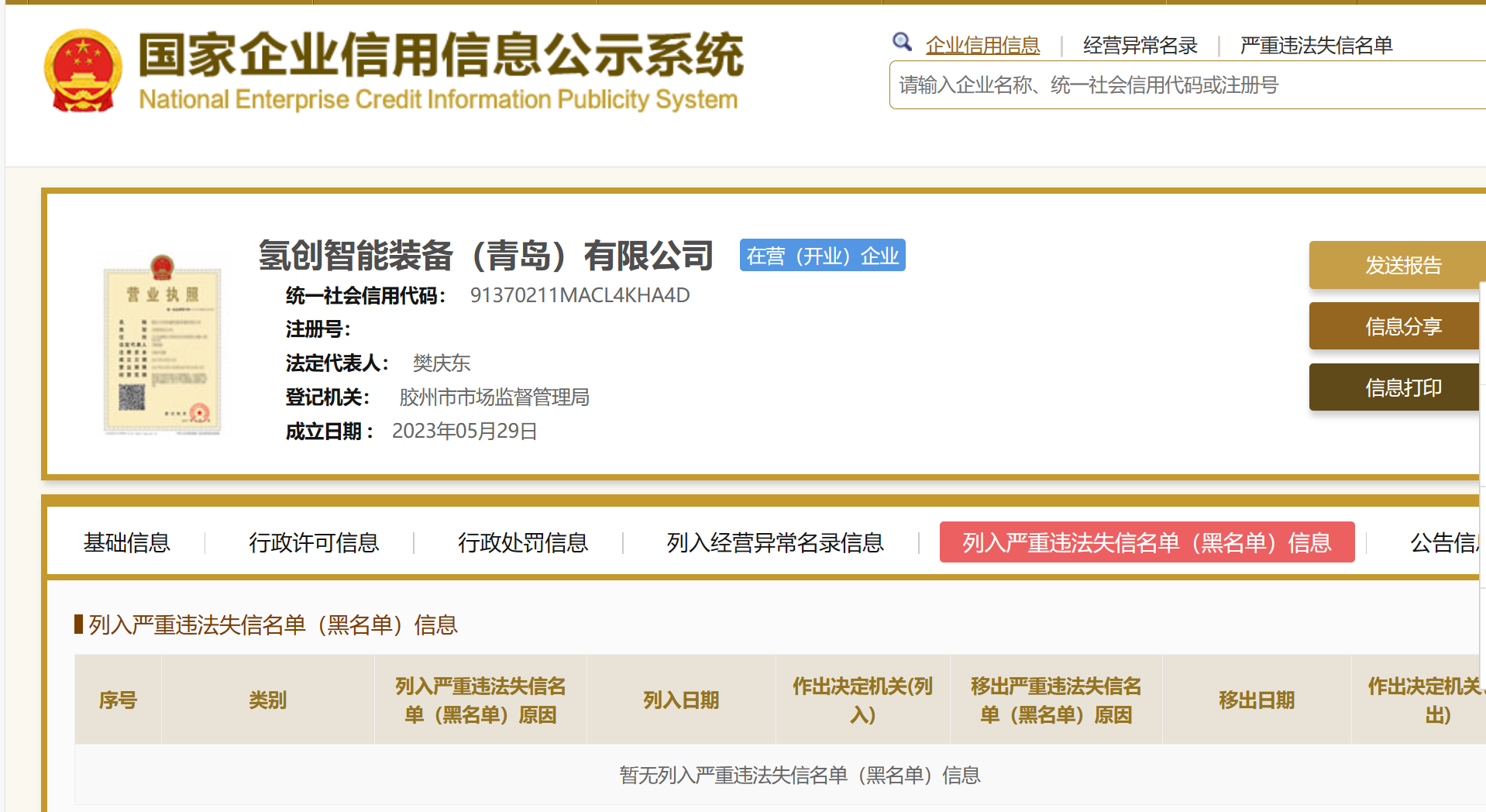Click the 注册号 label
Image resolution: width=1486 pixels, height=812 pixels.
(x=318, y=329)
